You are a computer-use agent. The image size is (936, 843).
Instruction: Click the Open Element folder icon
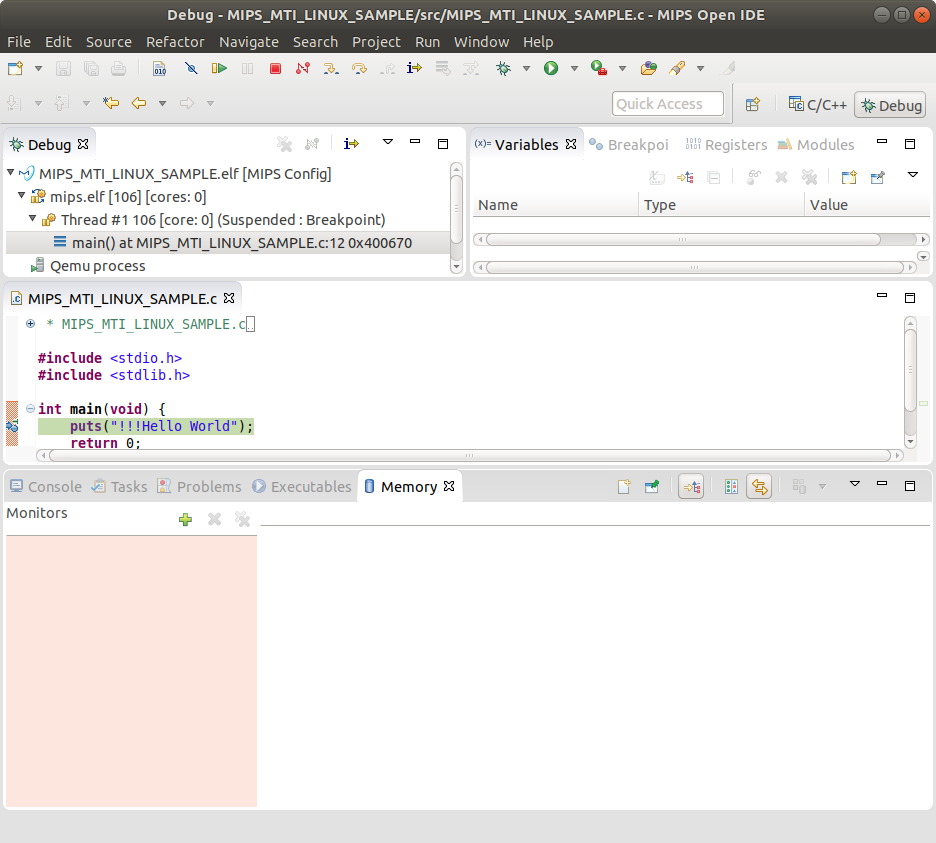click(648, 69)
